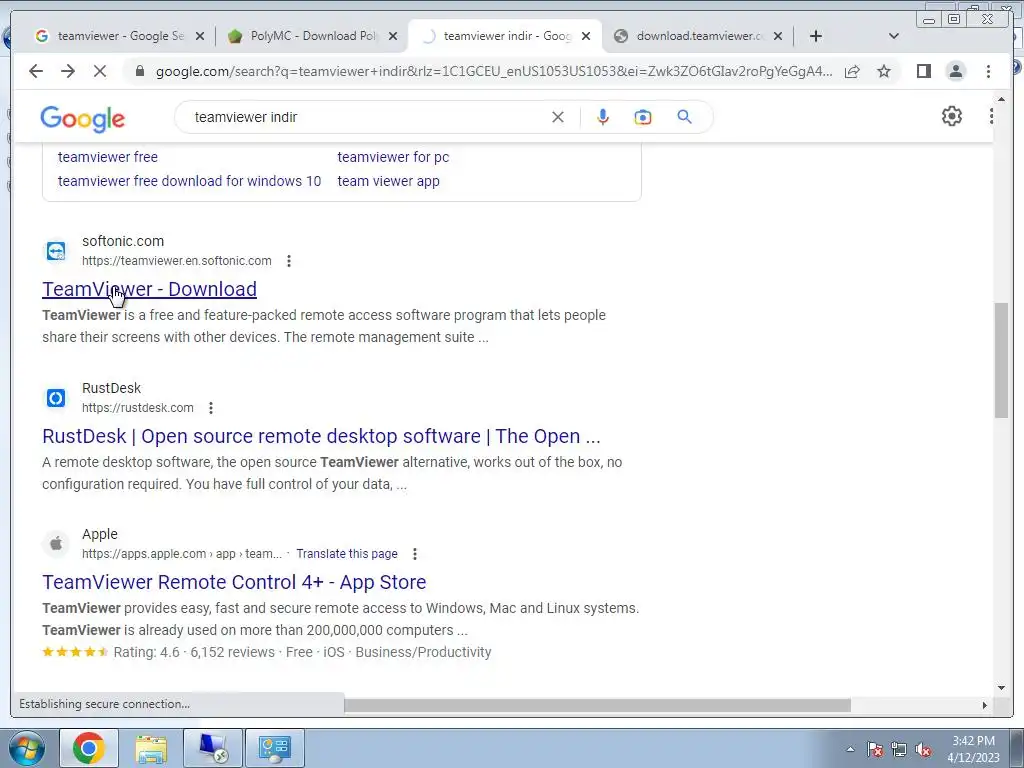Click the vertical scrollbar thumb
The image size is (1024, 768).
click(1001, 360)
